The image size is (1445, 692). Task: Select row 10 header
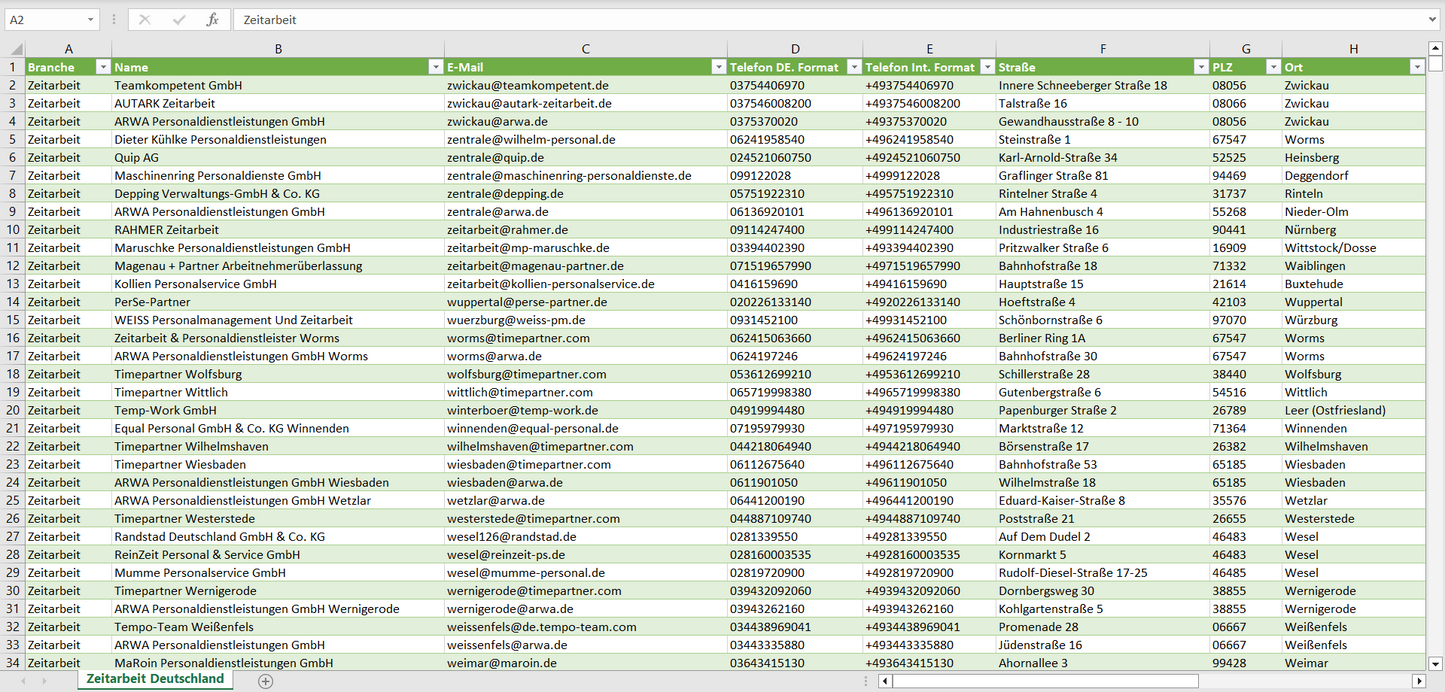[x=12, y=230]
